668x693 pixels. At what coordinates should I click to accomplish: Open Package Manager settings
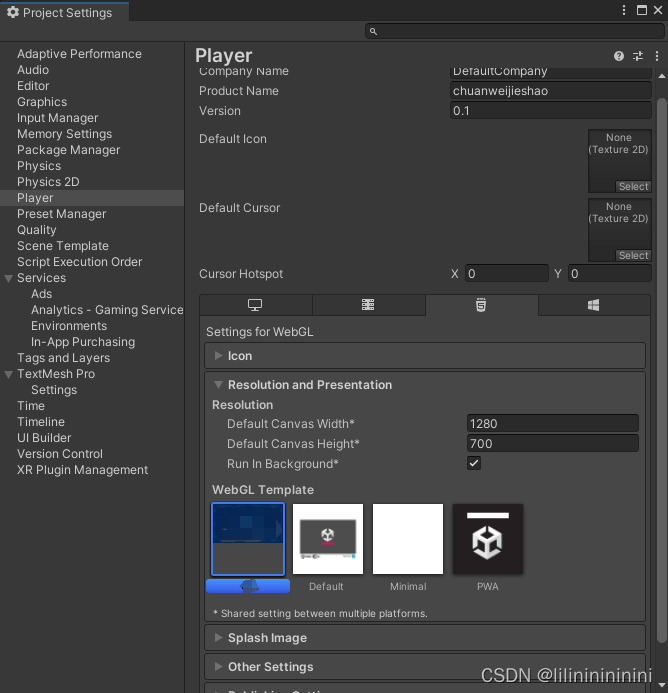(x=69, y=150)
